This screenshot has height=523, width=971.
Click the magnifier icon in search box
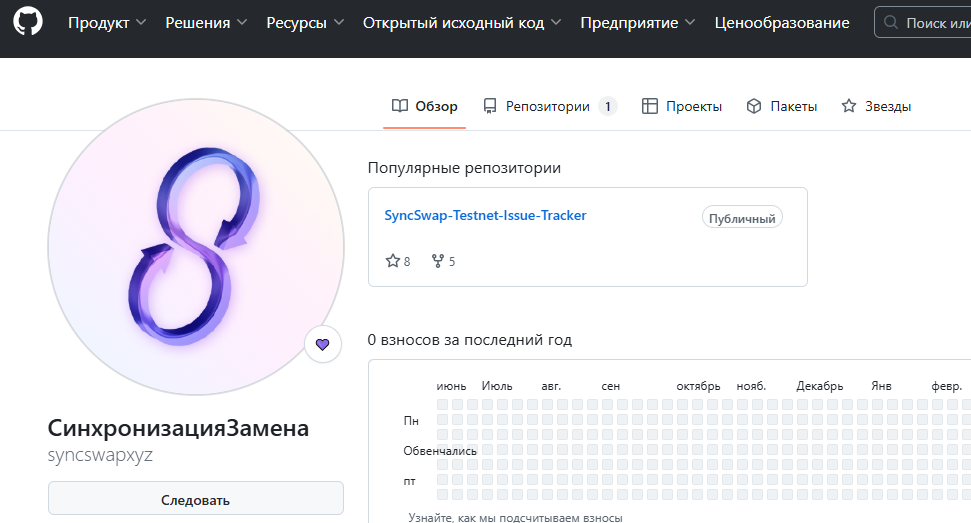pyautogui.click(x=890, y=22)
